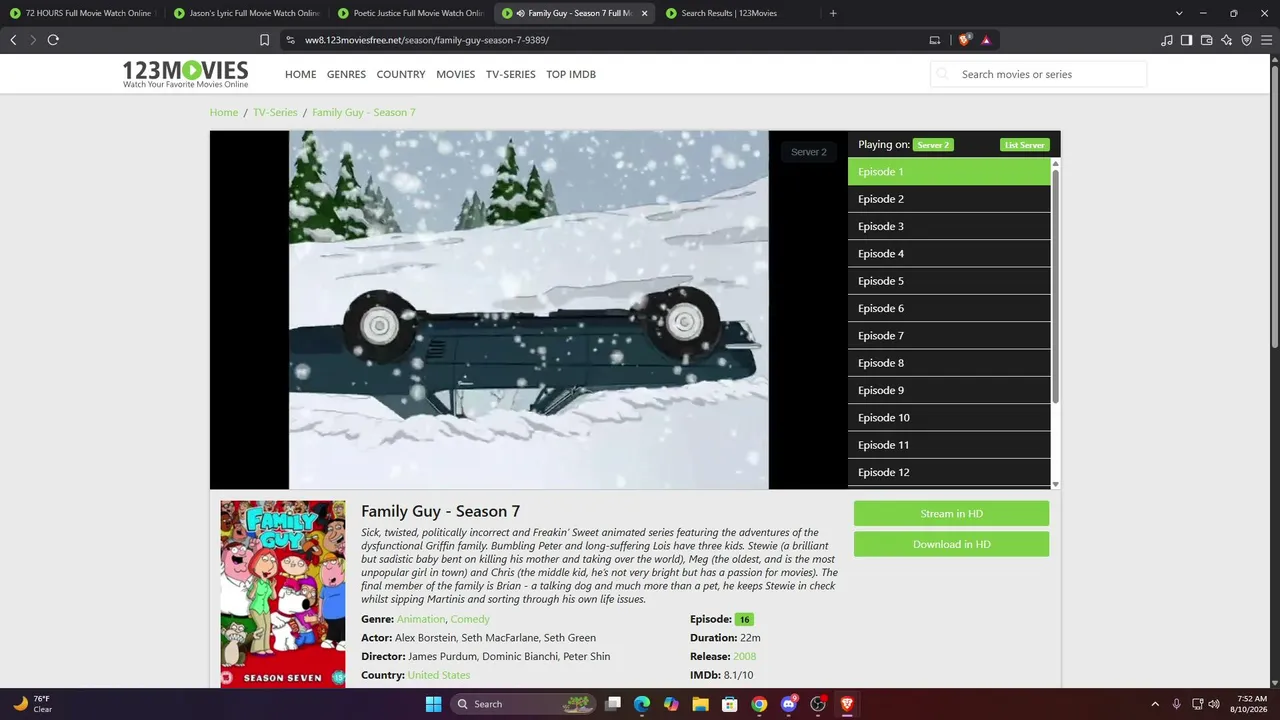Reload the page with the refresh icon
Screen dimensions: 1280x720
coord(53,40)
